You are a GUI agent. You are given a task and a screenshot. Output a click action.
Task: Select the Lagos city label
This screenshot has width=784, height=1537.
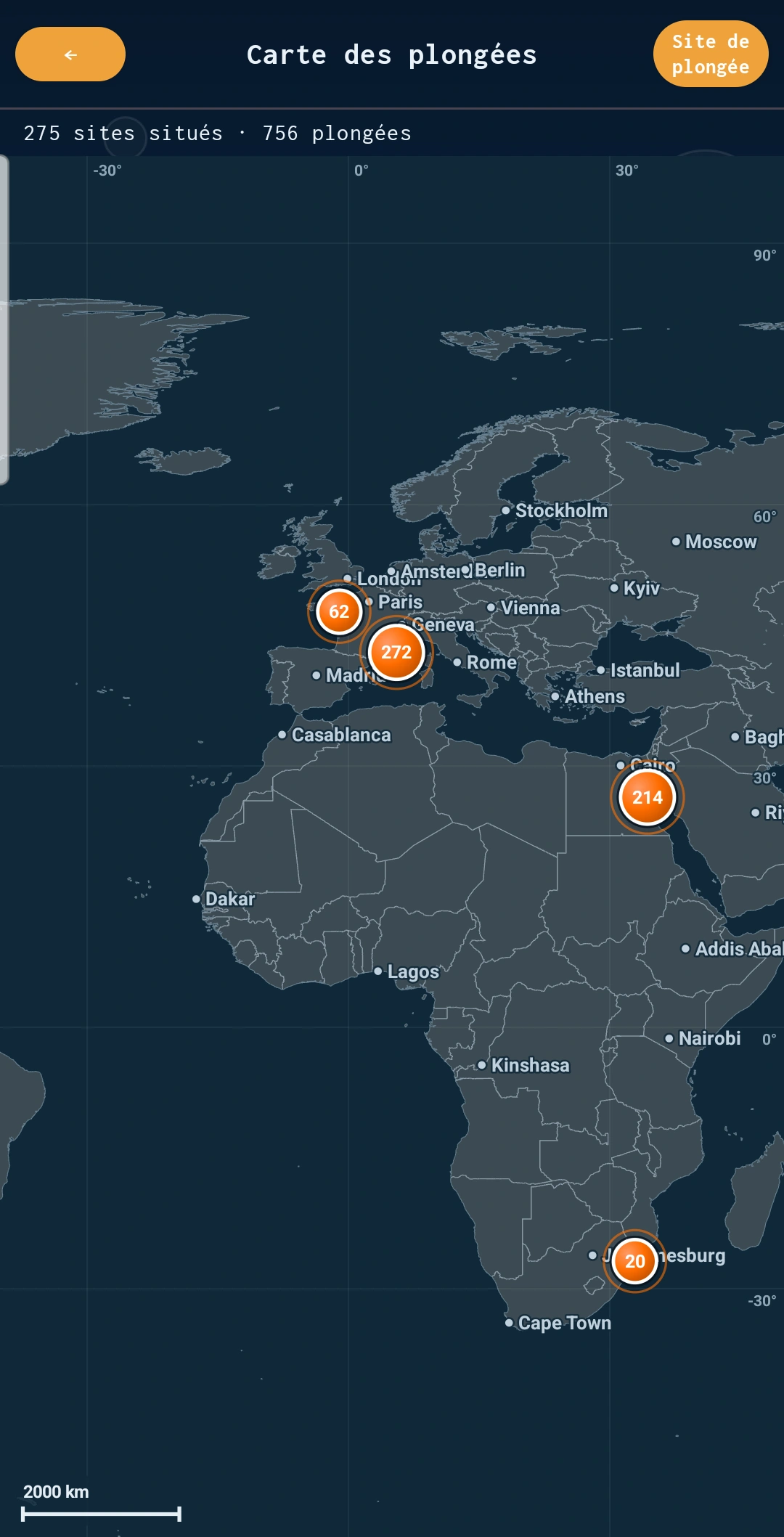413,971
